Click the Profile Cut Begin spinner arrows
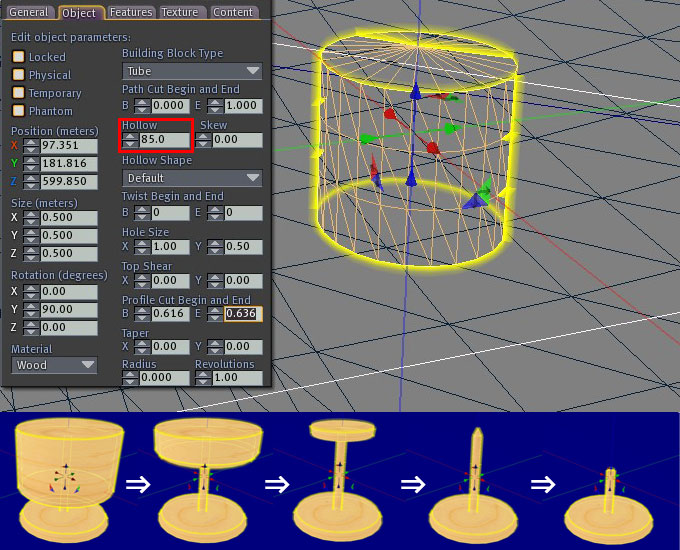This screenshot has height=550, width=680. (x=142, y=314)
